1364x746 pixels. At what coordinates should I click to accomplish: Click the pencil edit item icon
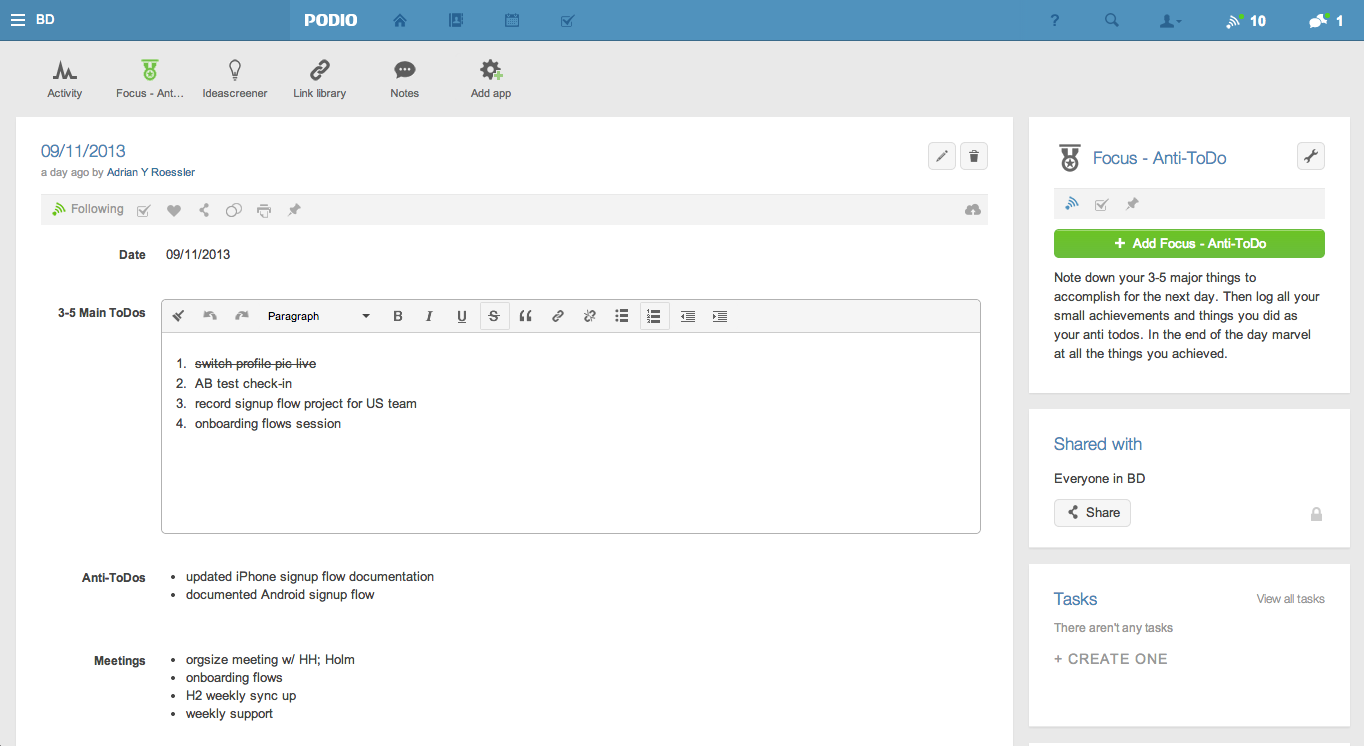941,156
